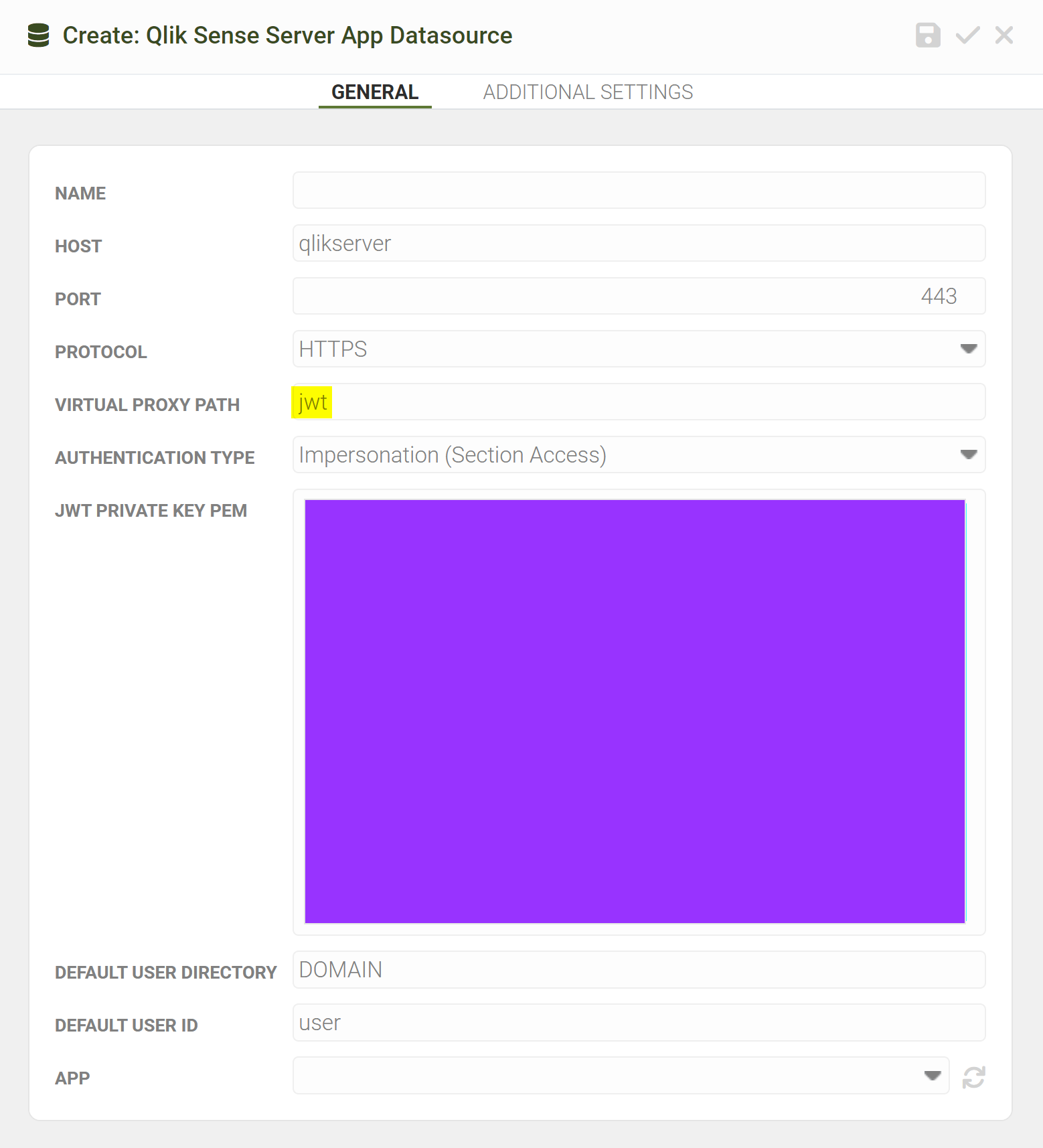The width and height of the screenshot is (1043, 1148).
Task: Click the dialog title text
Action: pos(287,35)
